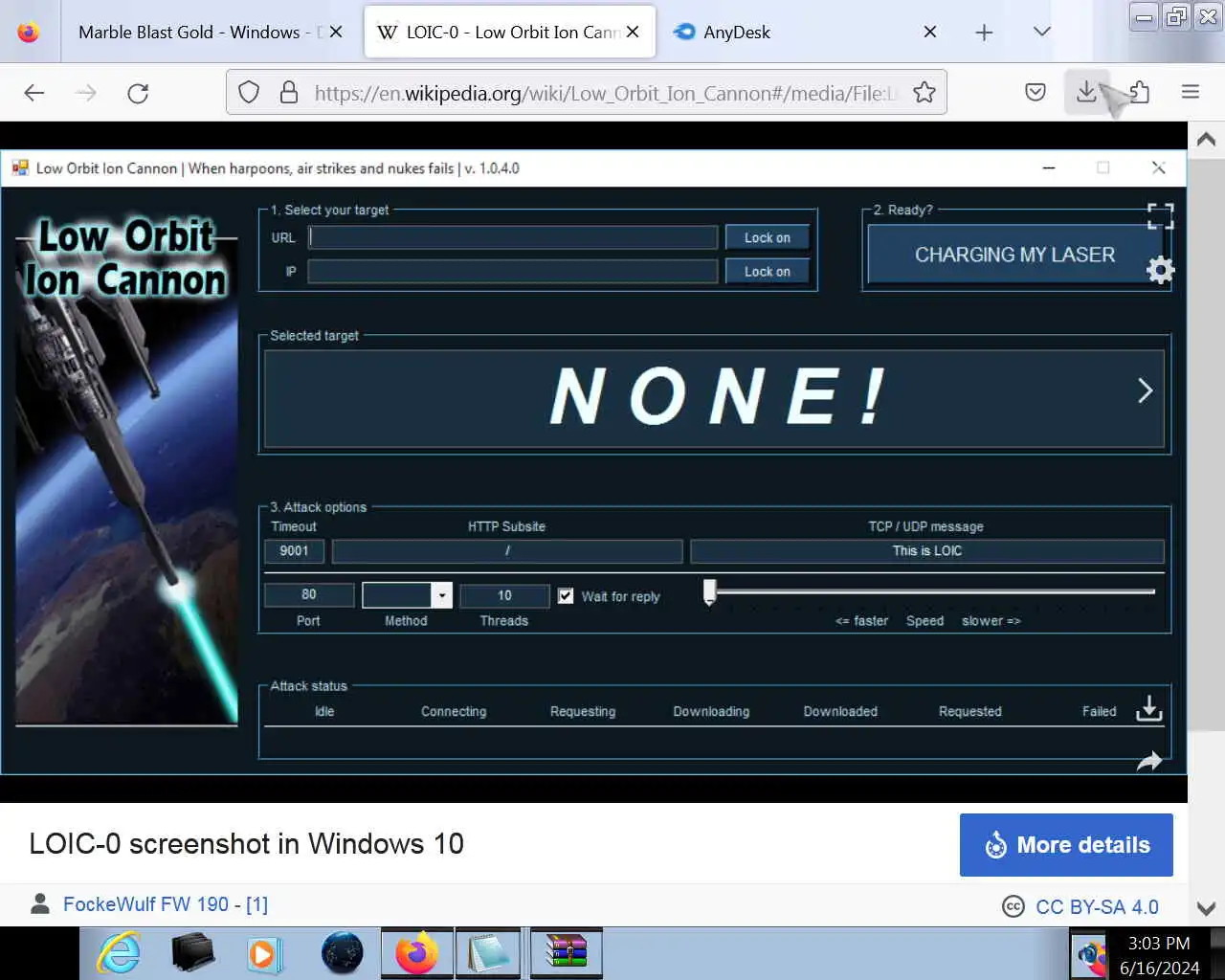Image resolution: width=1225 pixels, height=980 pixels.
Task: Close the Marble Blast Gold tab
Action: [x=336, y=32]
